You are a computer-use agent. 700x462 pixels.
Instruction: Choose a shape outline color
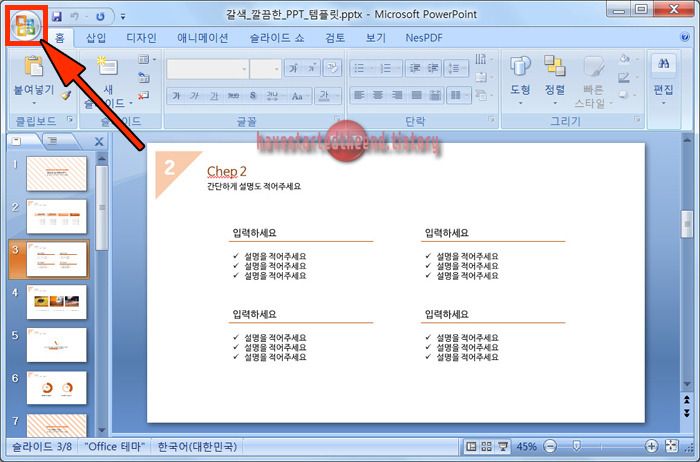[x=626, y=78]
